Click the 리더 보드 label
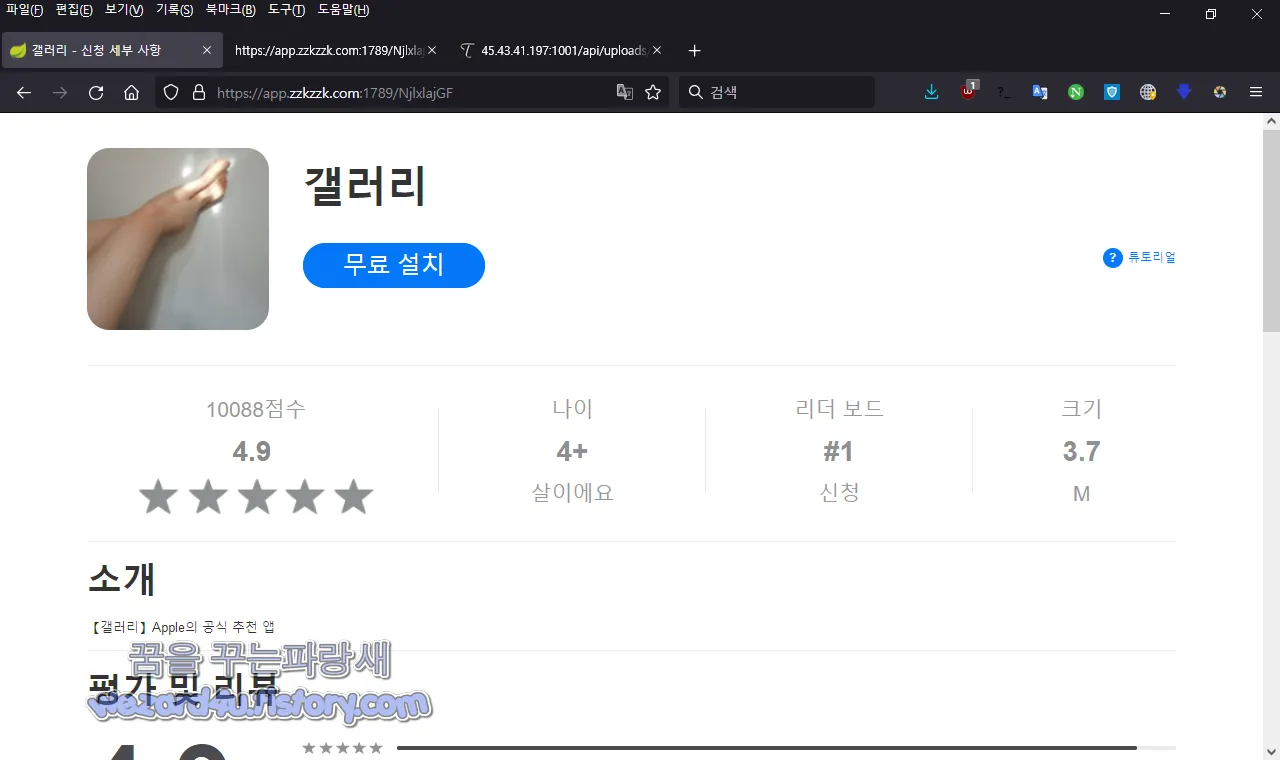Image resolution: width=1280 pixels, height=760 pixels. tap(839, 409)
